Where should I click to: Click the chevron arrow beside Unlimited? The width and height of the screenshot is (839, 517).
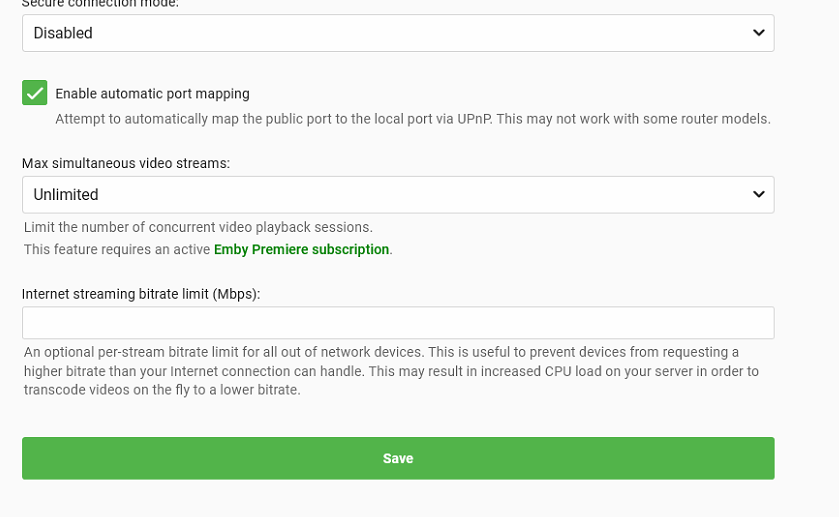758,194
